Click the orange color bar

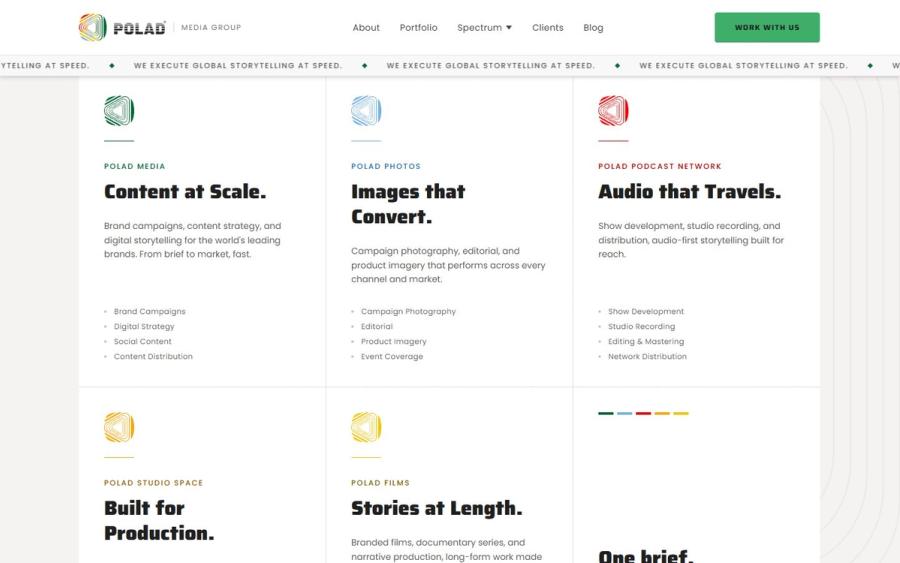point(662,413)
